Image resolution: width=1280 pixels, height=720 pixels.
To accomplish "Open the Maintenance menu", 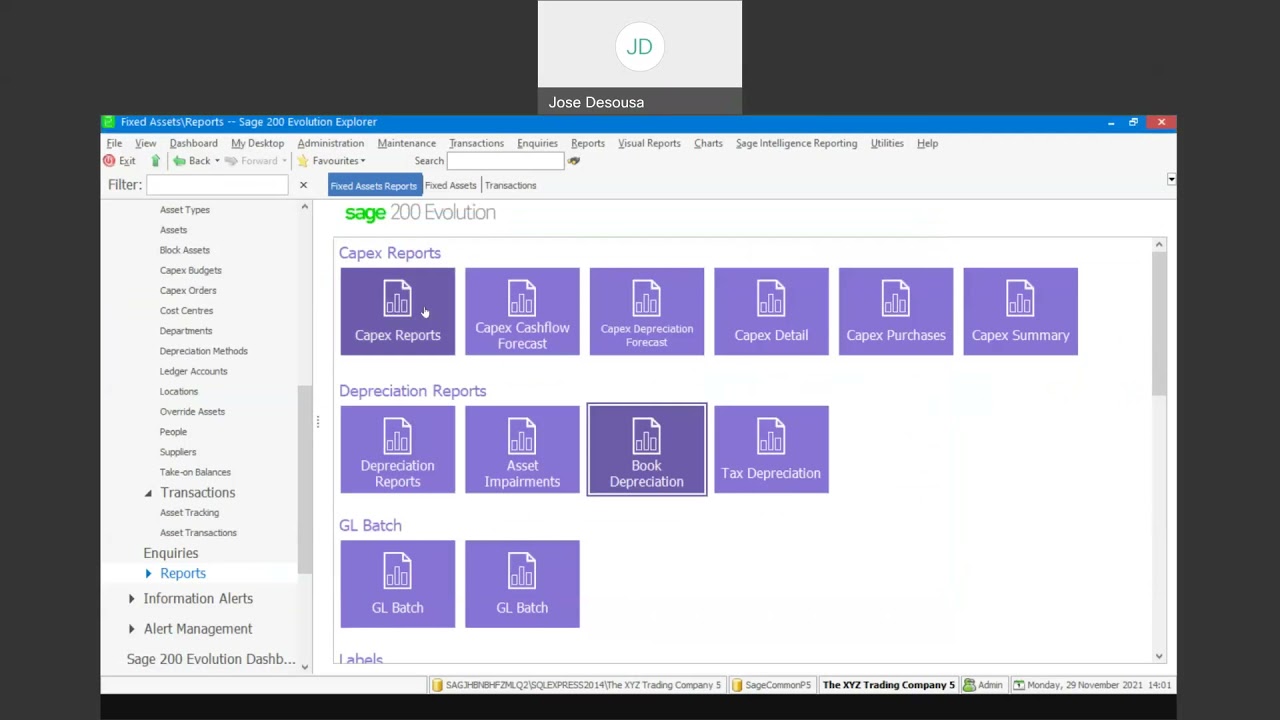I will coord(406,143).
